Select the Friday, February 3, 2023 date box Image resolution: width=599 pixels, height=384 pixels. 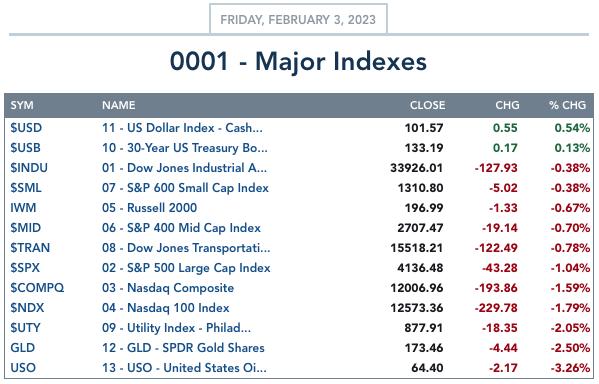pos(298,19)
